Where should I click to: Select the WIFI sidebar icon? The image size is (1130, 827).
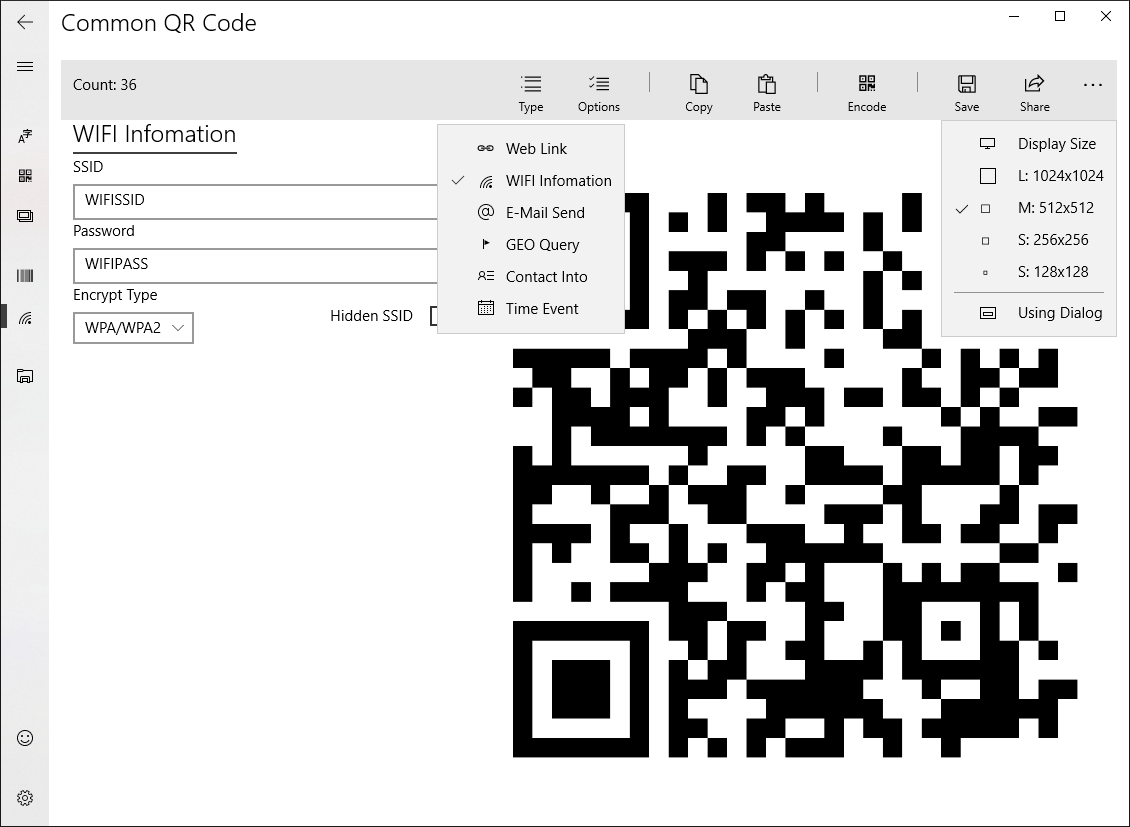pos(25,318)
